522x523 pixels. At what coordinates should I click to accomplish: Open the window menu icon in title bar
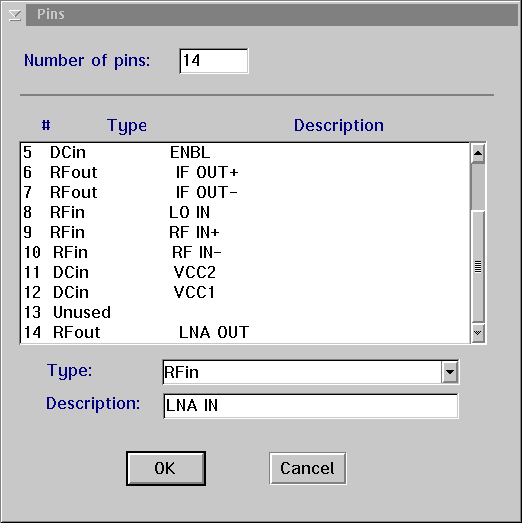(14, 15)
